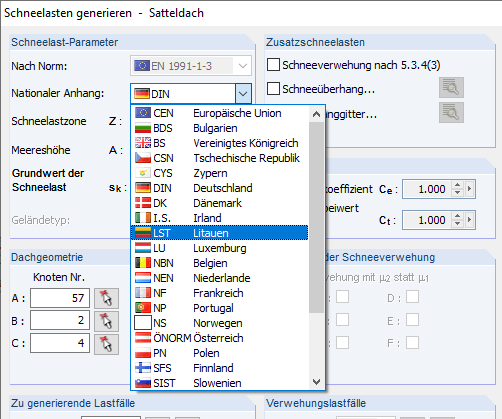Toggle the F checkbox in Schneeverwehung

pyautogui.click(x=412, y=343)
